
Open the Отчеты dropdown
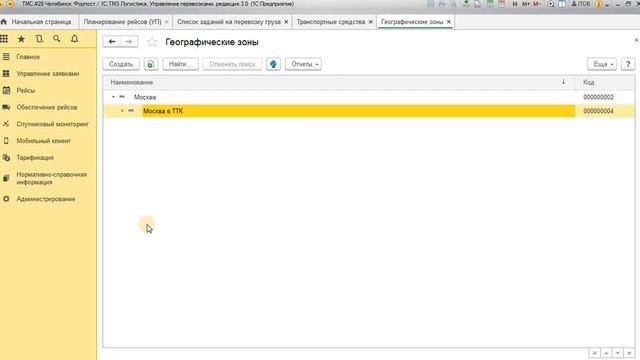(x=303, y=64)
